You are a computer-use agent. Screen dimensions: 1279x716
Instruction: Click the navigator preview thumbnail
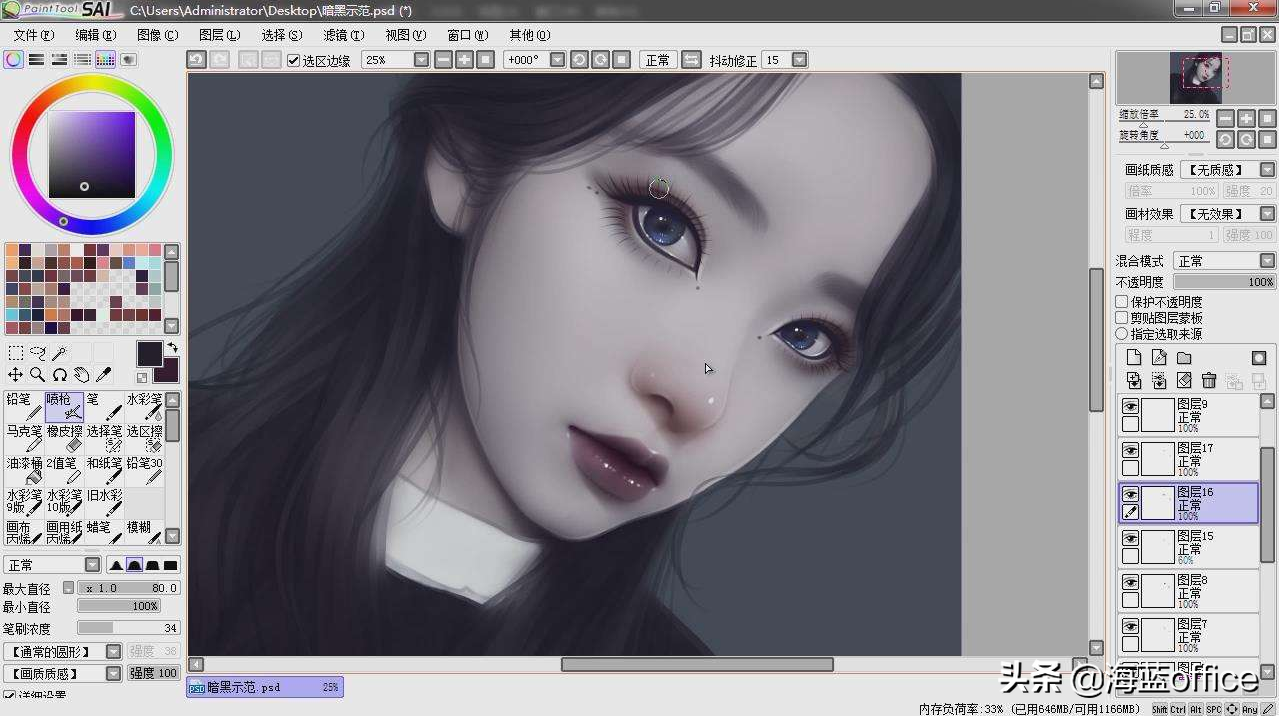pyautogui.click(x=1197, y=78)
